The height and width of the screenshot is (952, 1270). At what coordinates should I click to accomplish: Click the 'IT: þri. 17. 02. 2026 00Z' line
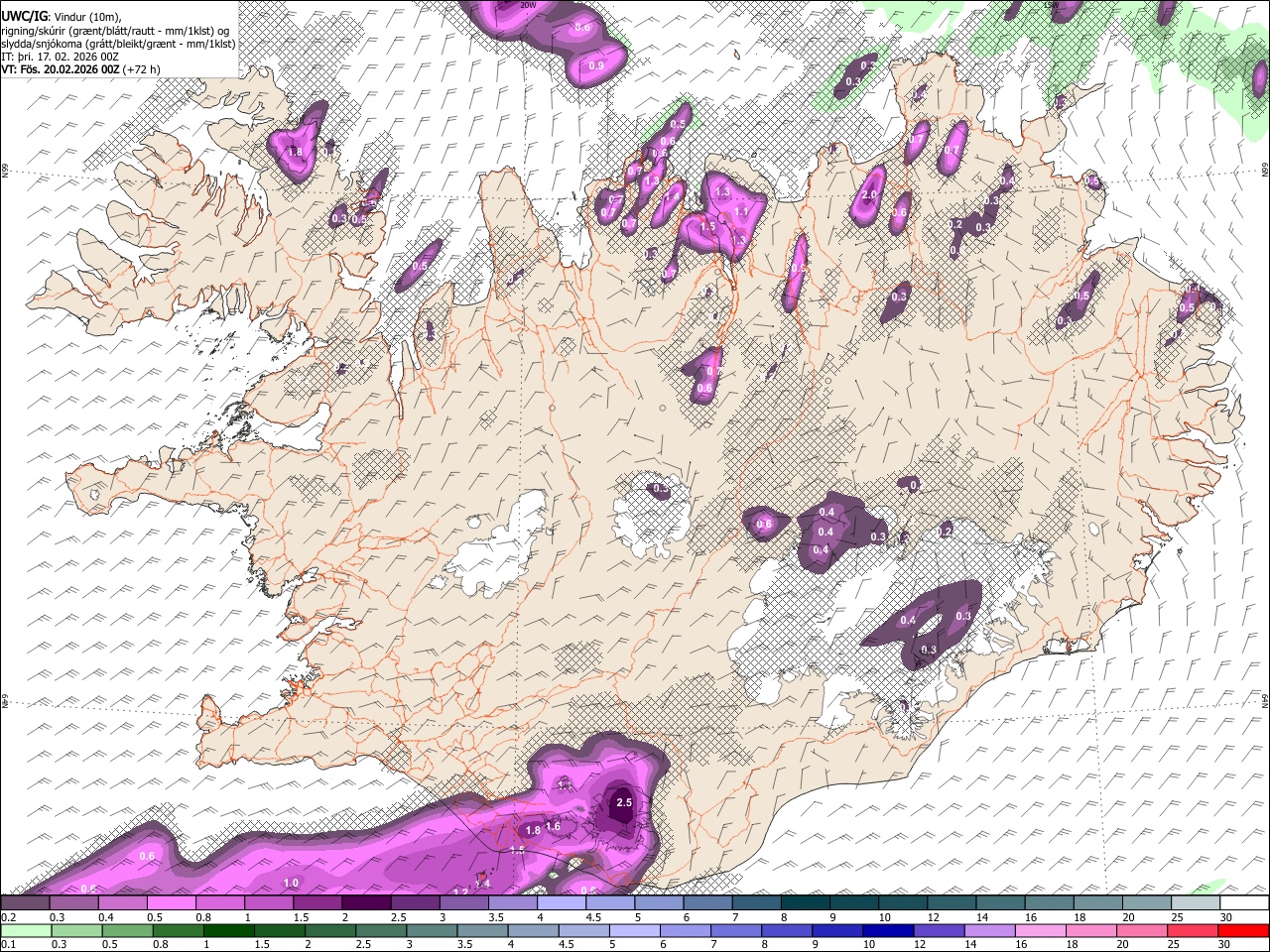pos(60,58)
